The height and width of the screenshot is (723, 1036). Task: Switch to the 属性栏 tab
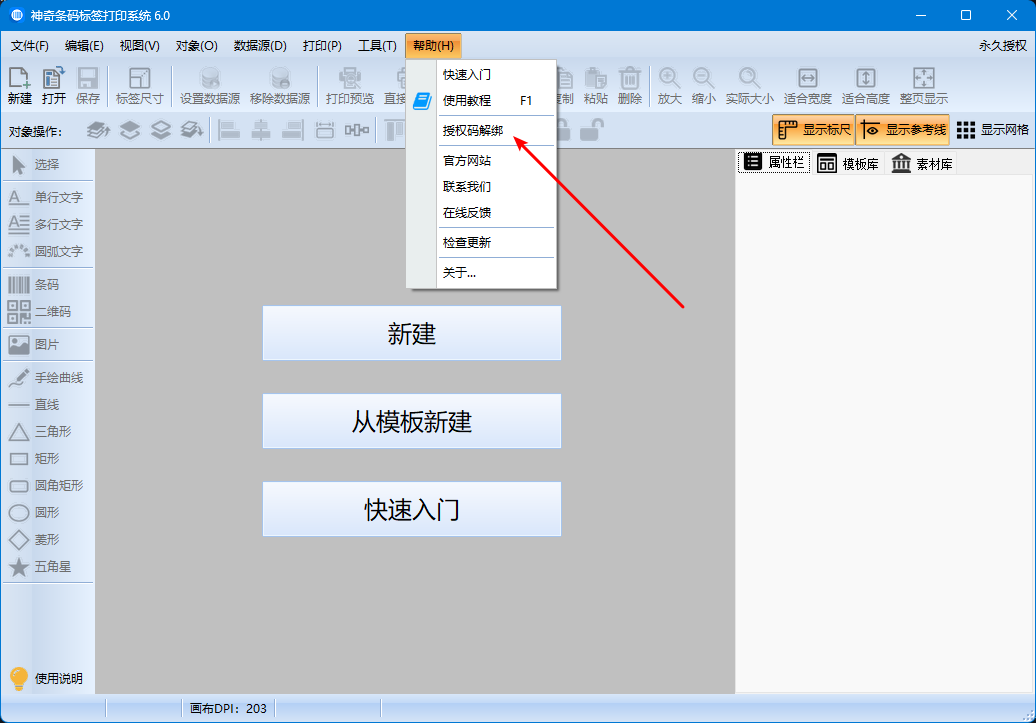click(774, 163)
